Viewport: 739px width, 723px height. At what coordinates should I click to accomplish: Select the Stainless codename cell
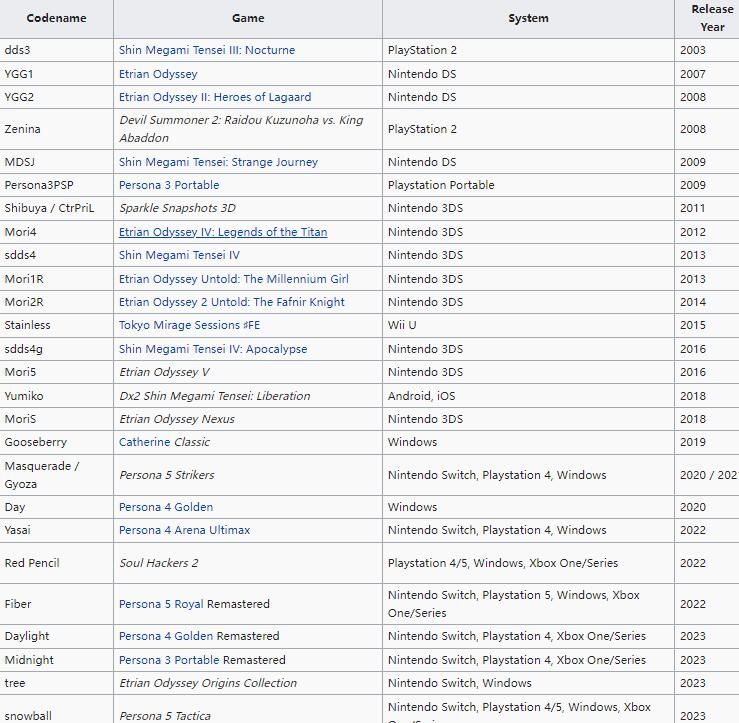pos(57,325)
